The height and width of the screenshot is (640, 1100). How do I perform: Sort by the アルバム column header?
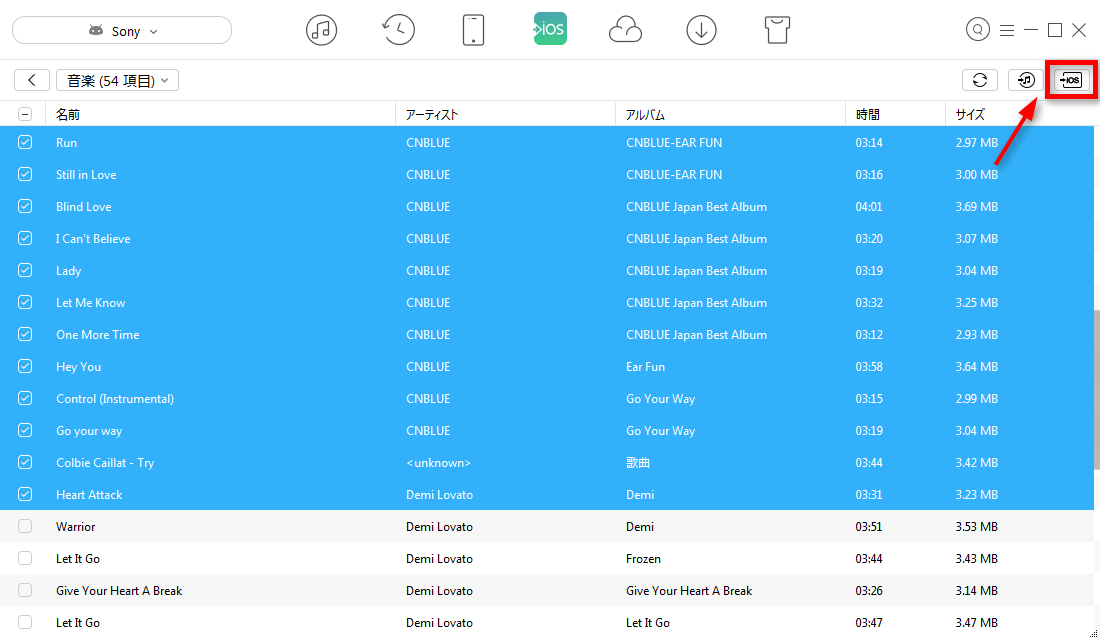click(731, 114)
